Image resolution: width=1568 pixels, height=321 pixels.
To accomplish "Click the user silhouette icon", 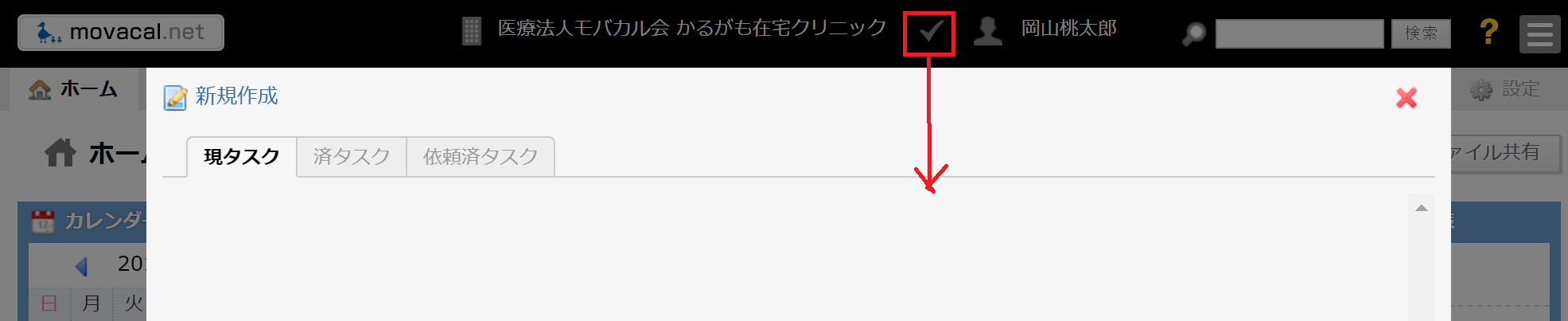I will 988,31.
